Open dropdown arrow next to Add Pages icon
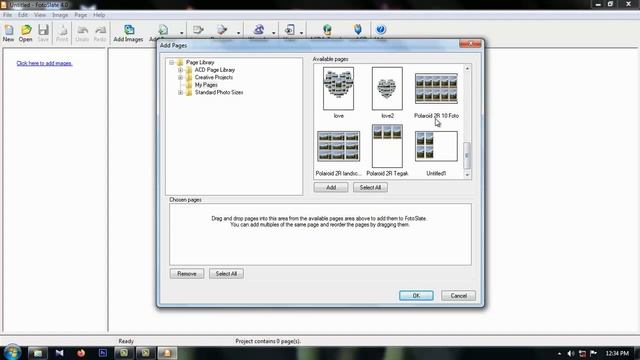640x360 pixels. pyautogui.click(x=182, y=33)
